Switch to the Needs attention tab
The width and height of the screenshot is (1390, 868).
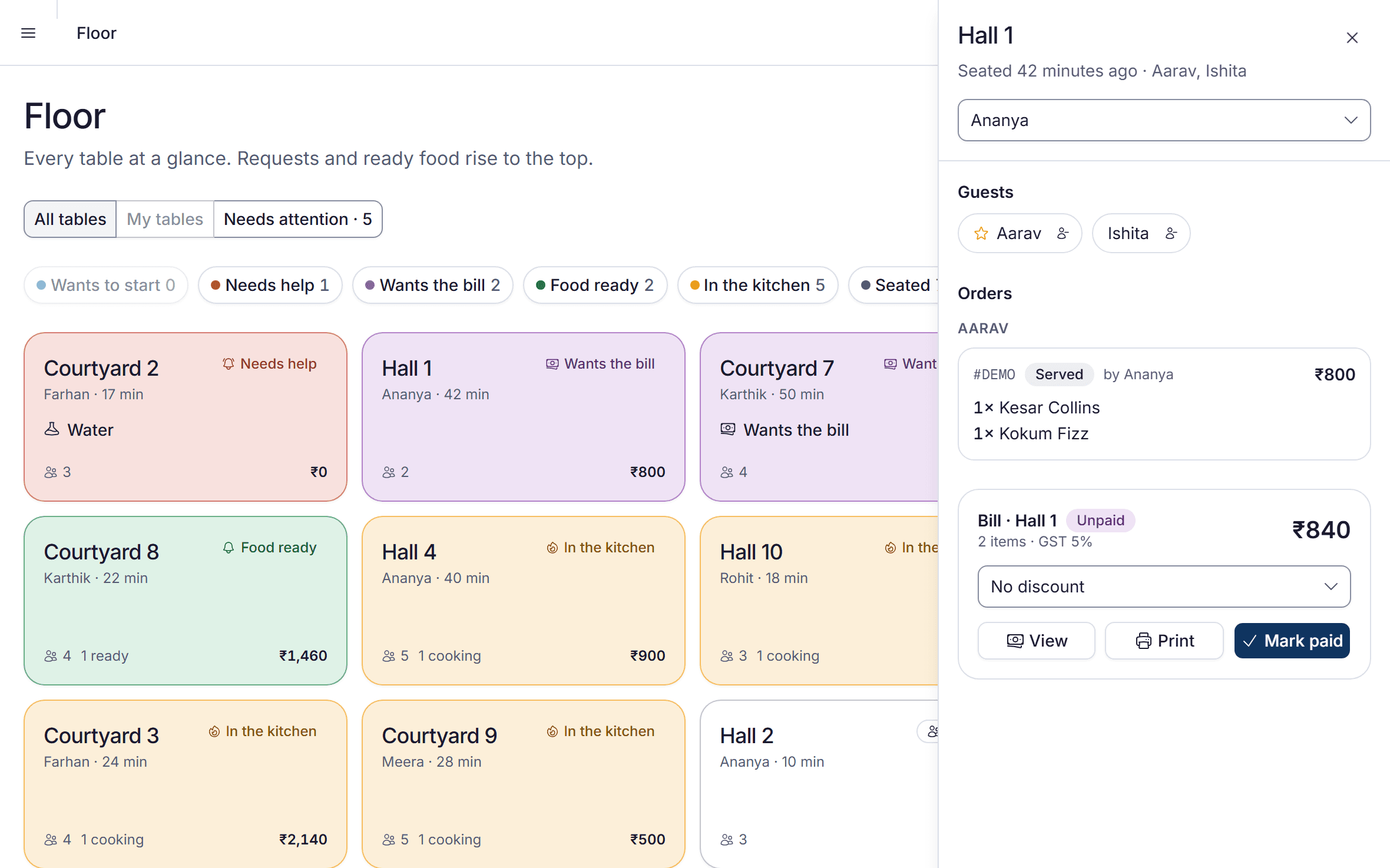(298, 219)
